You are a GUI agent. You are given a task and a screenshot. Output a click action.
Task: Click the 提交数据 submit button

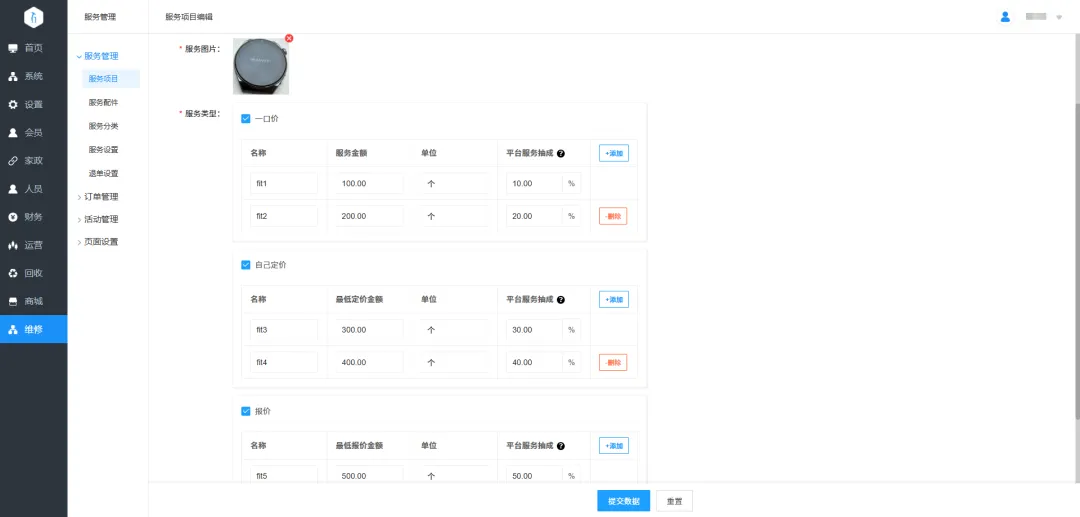coord(623,501)
